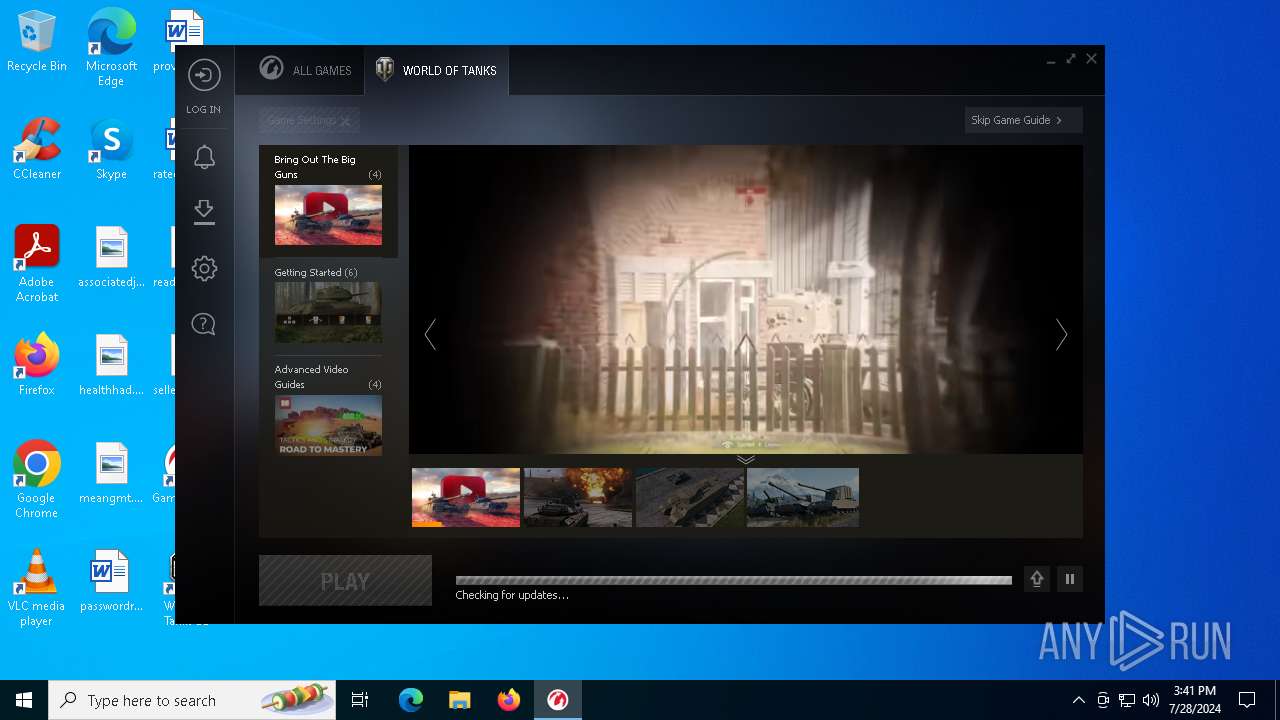This screenshot has height=720, width=1280.
Task: Open Advanced Video Guides section
Action: tap(328, 409)
